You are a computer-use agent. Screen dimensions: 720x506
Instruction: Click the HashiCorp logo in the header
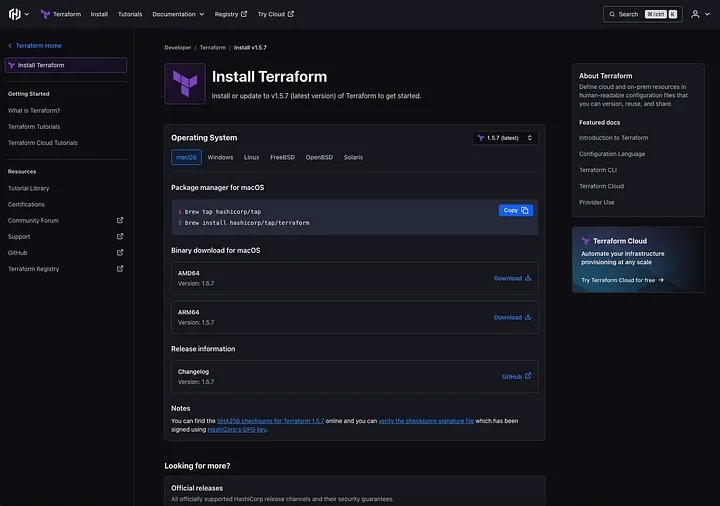click(x=15, y=14)
